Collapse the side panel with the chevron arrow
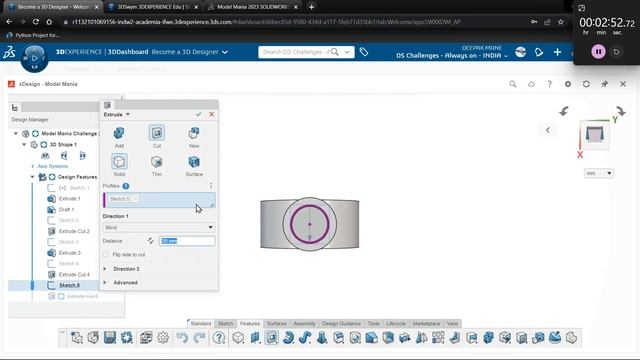This screenshot has width=640, height=360. 548,130
